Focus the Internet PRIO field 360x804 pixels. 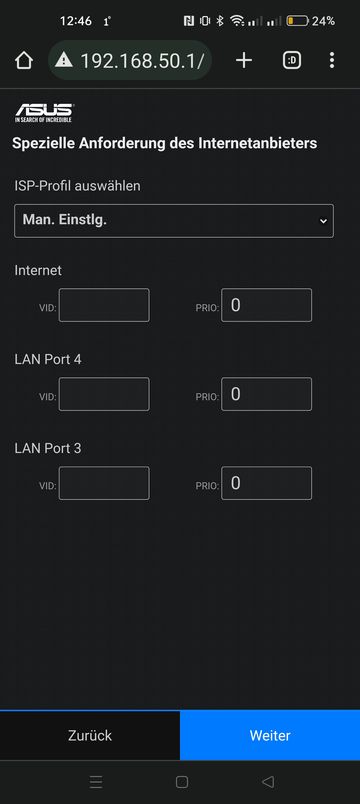[266, 305]
